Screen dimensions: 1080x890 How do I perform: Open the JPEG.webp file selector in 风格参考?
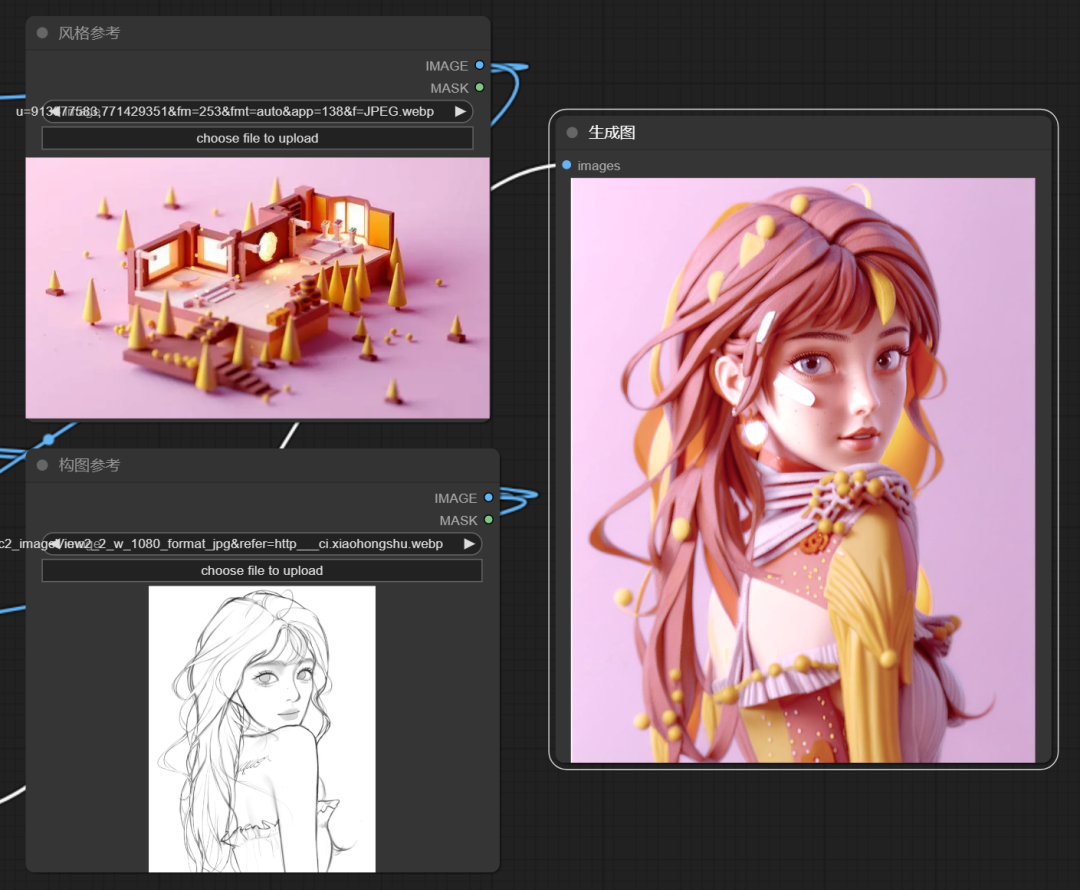tap(257, 111)
